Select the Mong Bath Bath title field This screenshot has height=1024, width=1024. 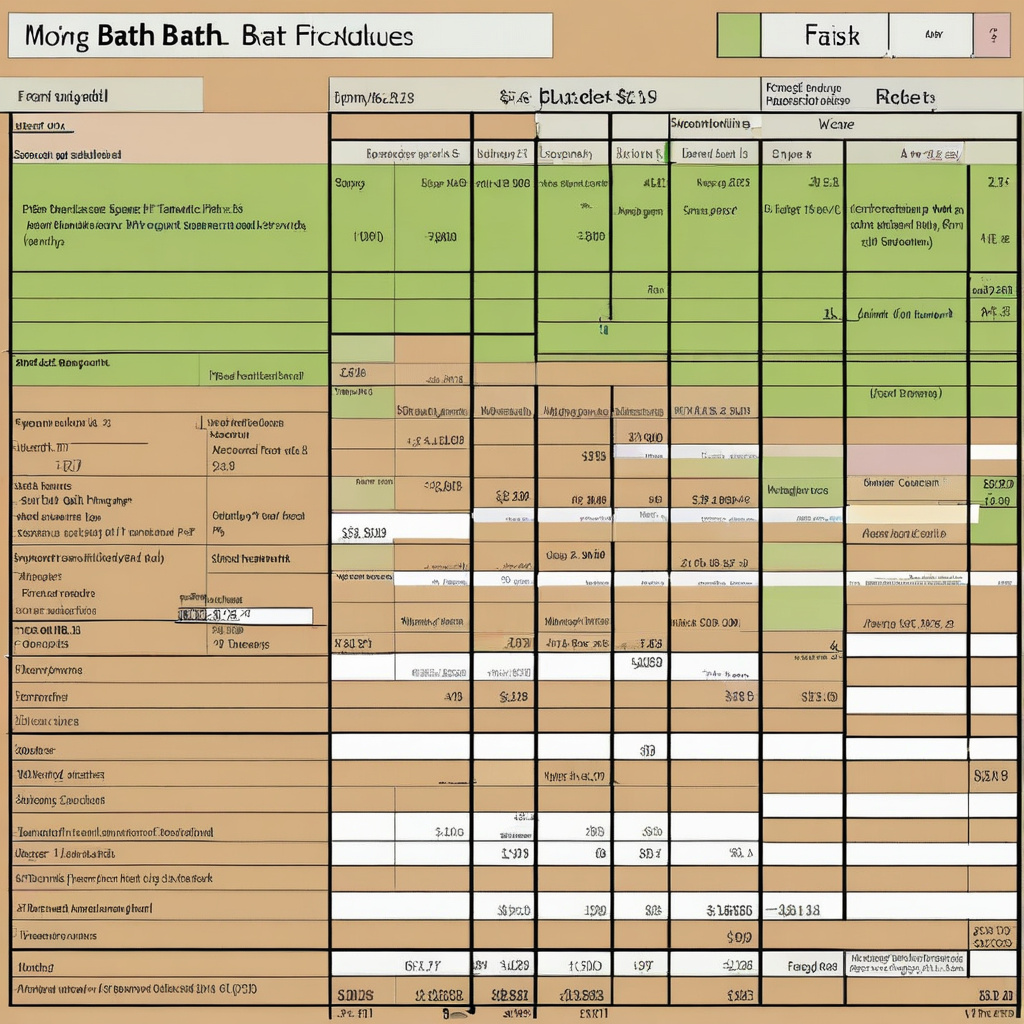[280, 36]
